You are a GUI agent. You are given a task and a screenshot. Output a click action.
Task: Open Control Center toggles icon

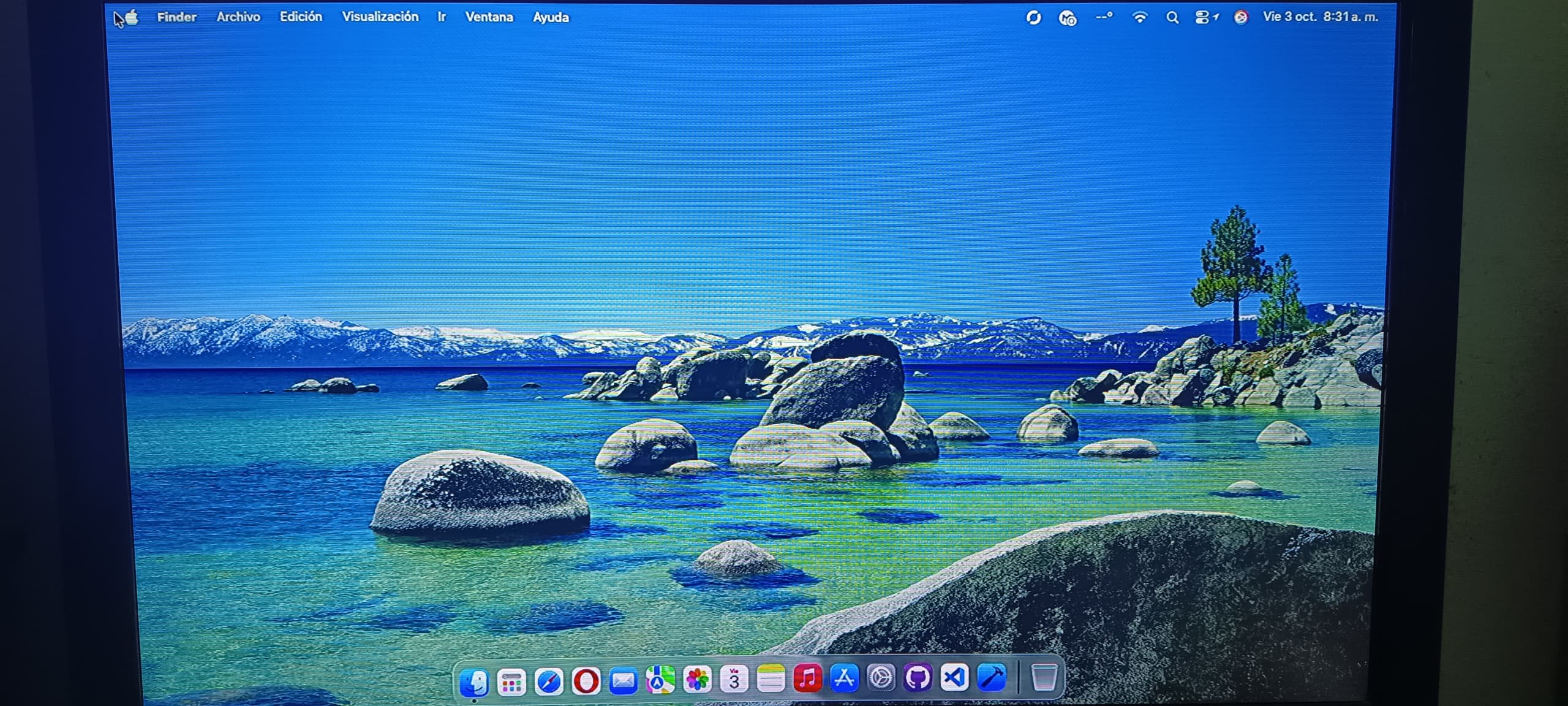(x=1204, y=18)
